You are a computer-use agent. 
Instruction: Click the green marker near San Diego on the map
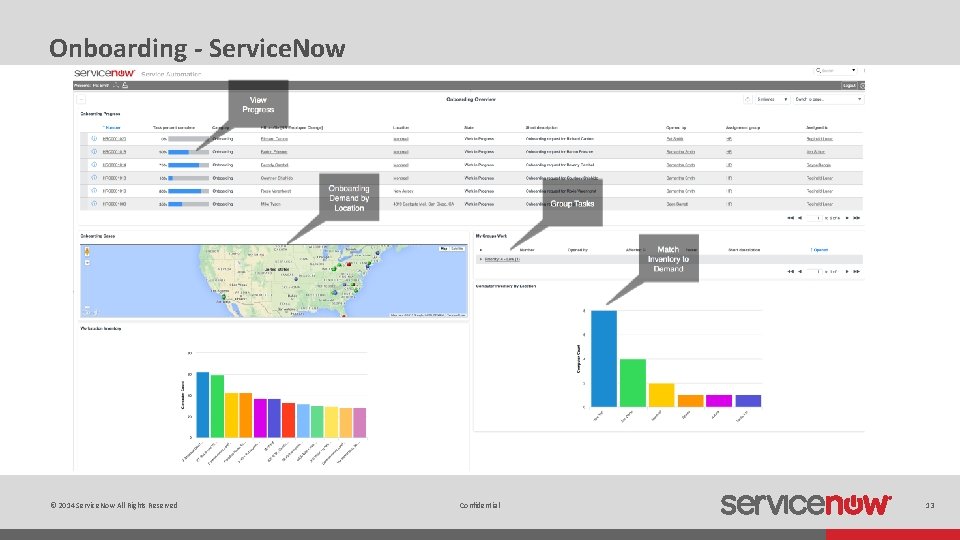pos(223,296)
